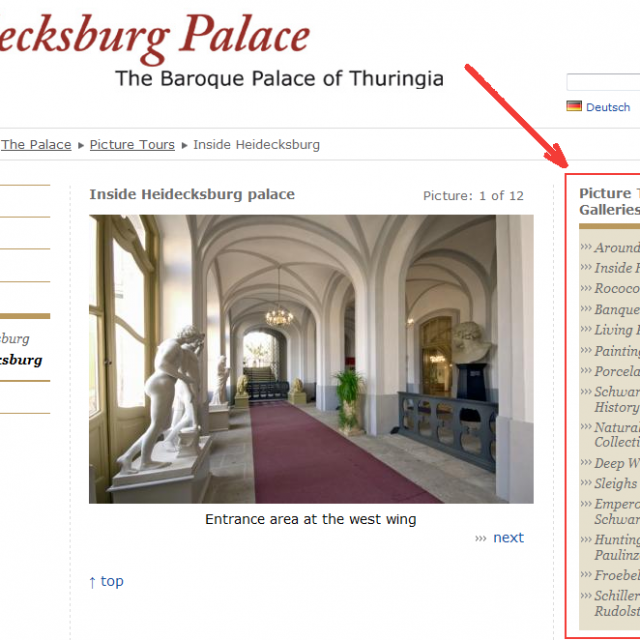The width and height of the screenshot is (640, 640).
Task: Open the Painting gallery link
Action: [x=616, y=351]
